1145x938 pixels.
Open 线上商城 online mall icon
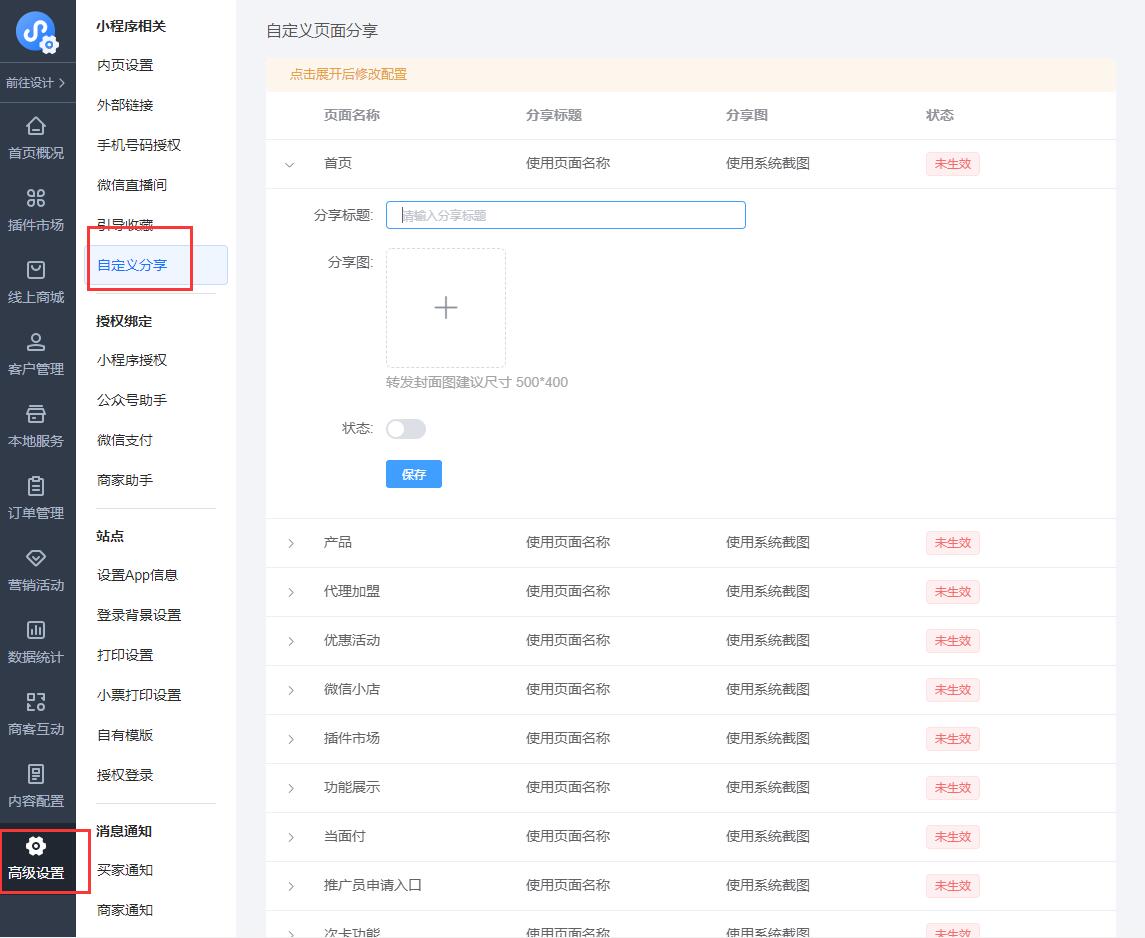(36, 270)
